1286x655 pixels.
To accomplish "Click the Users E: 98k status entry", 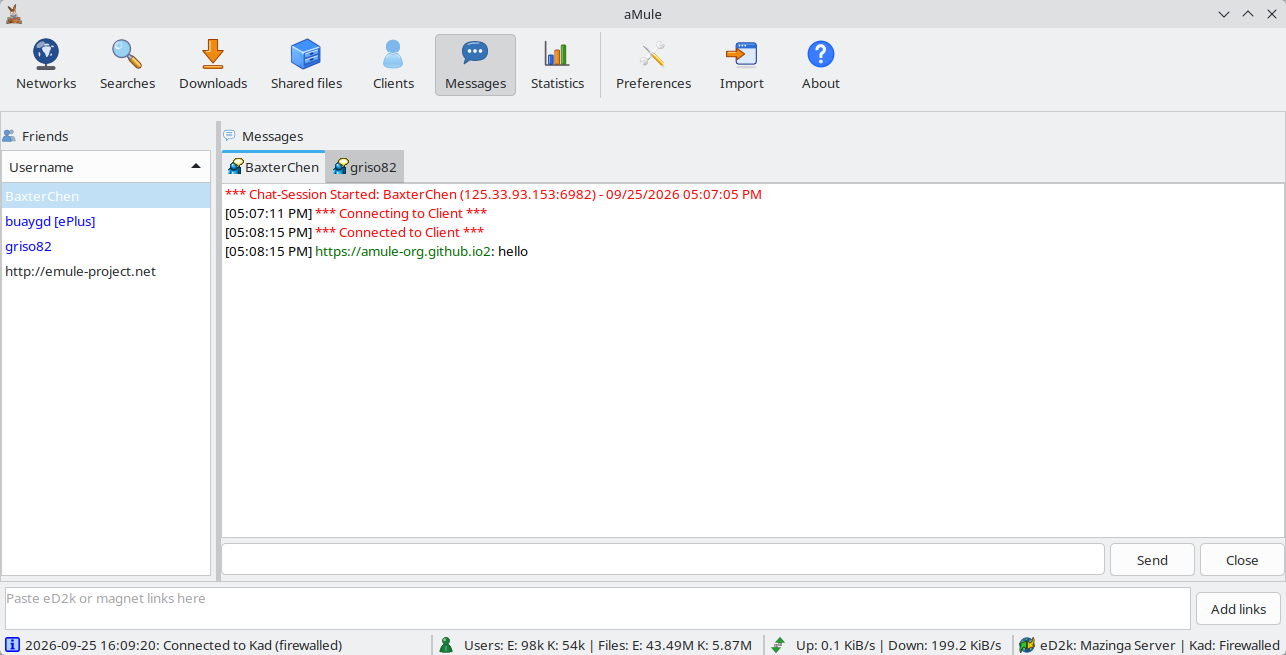I will pyautogui.click(x=608, y=645).
